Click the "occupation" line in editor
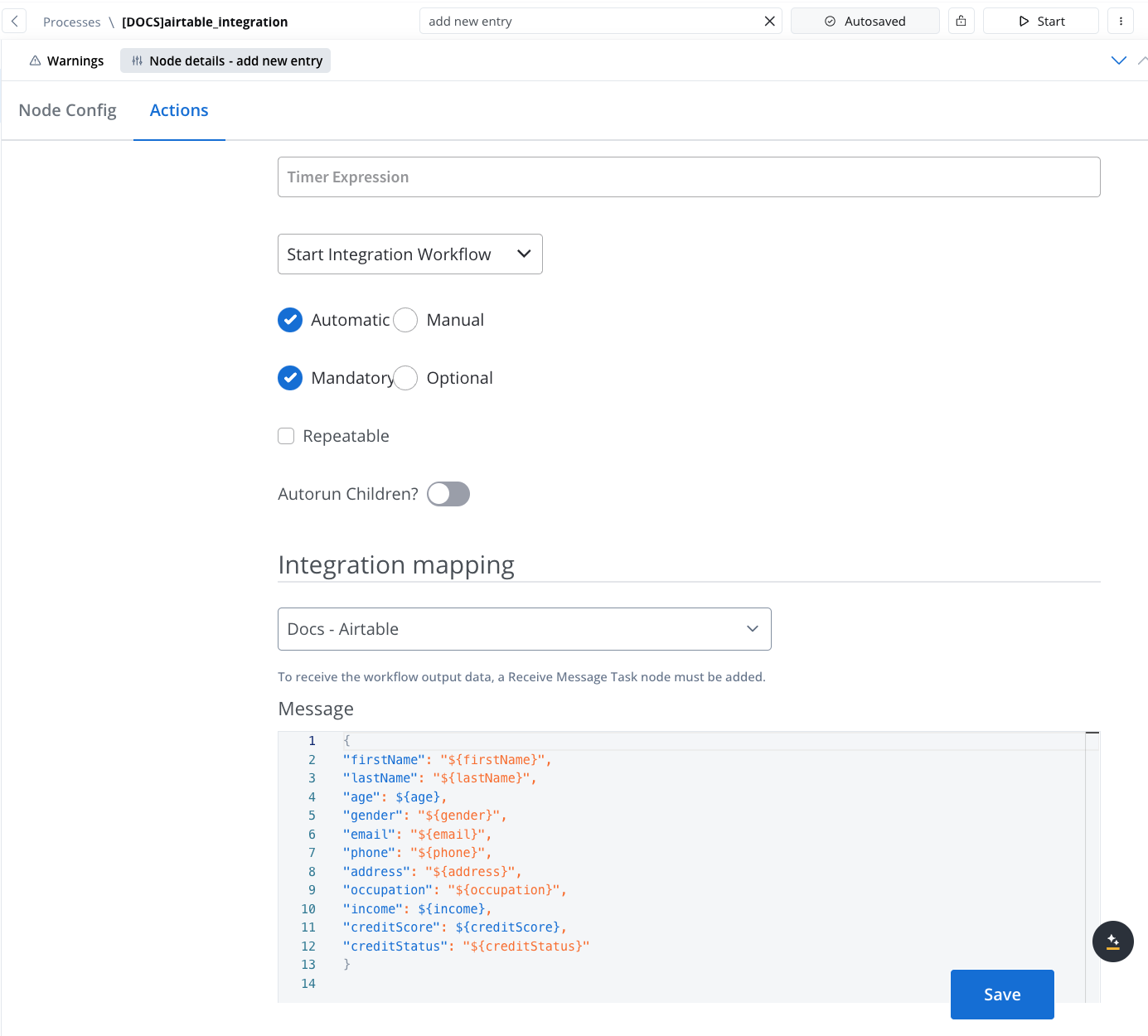 pos(455,890)
